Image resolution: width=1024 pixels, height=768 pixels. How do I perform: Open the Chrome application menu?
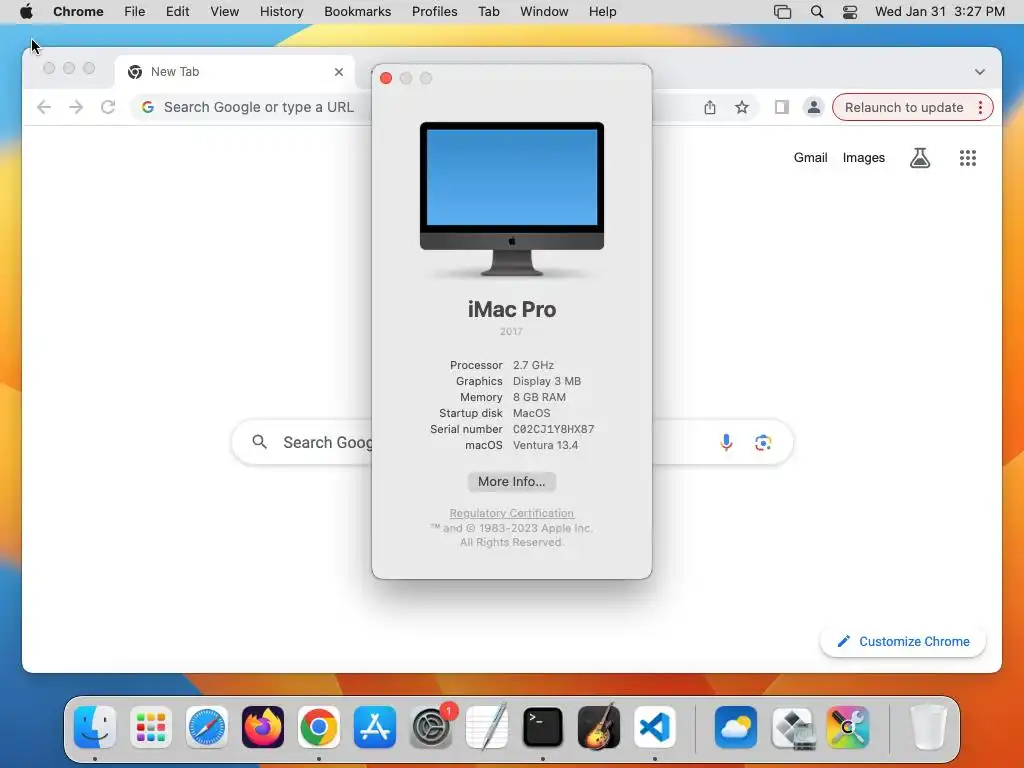[x=78, y=12]
